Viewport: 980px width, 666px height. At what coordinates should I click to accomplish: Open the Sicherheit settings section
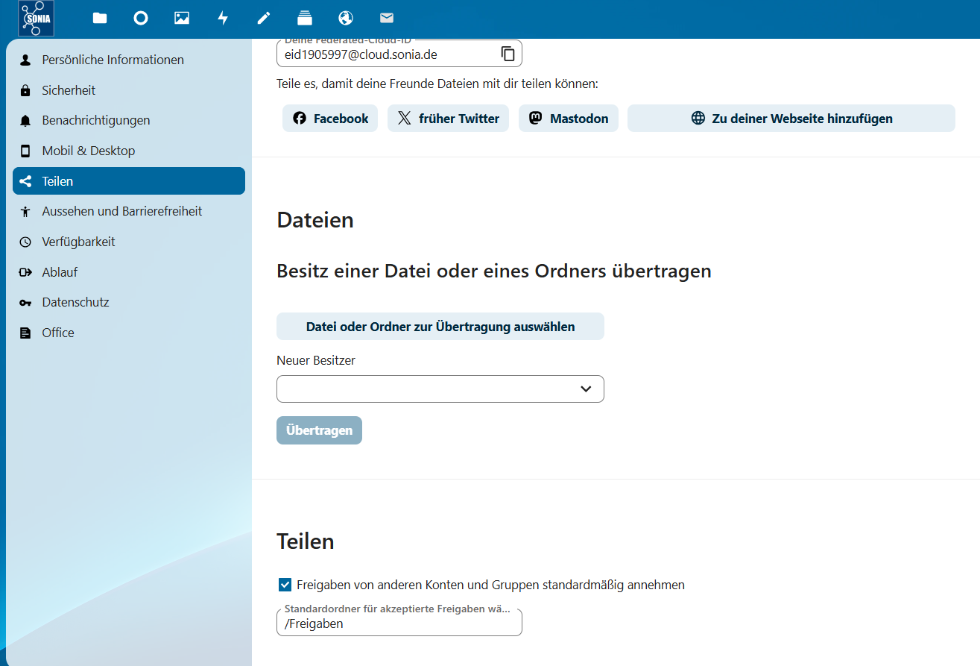[x=68, y=90]
